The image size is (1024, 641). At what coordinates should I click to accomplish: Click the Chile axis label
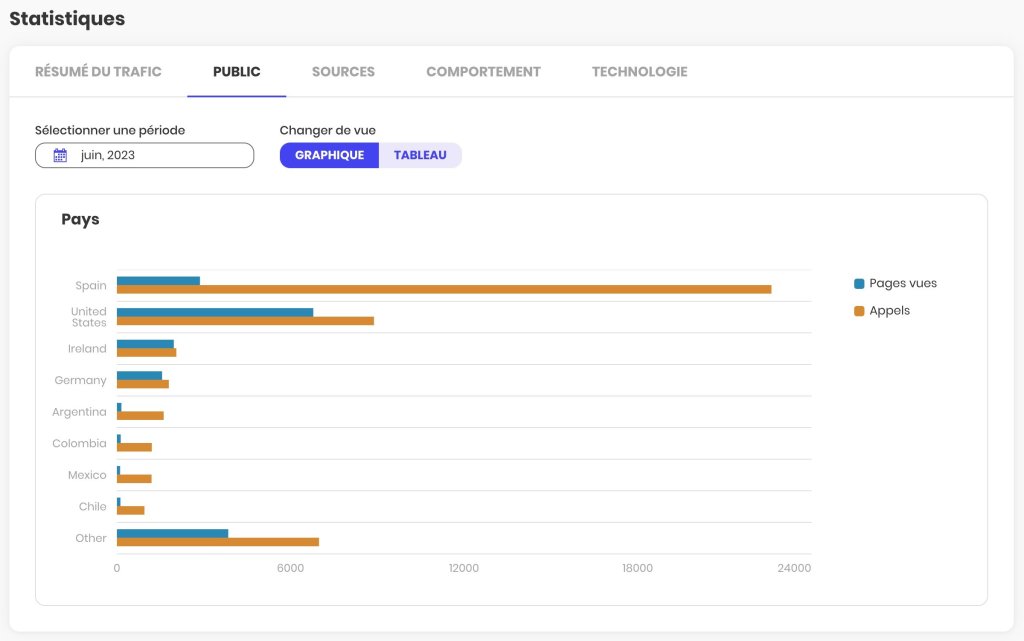point(93,507)
